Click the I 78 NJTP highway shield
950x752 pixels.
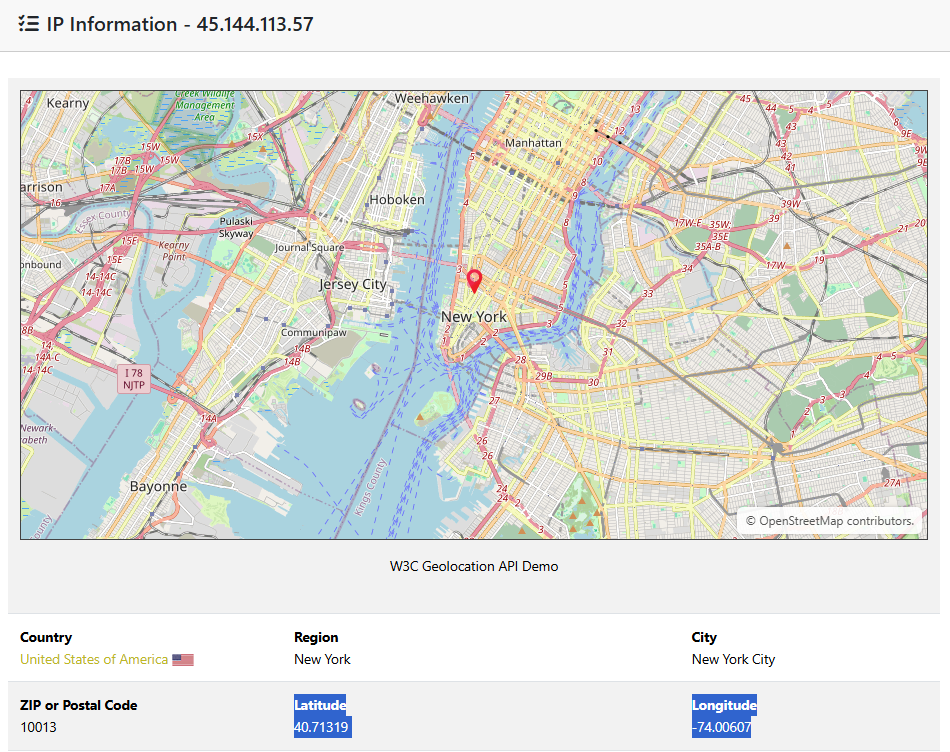click(x=133, y=379)
